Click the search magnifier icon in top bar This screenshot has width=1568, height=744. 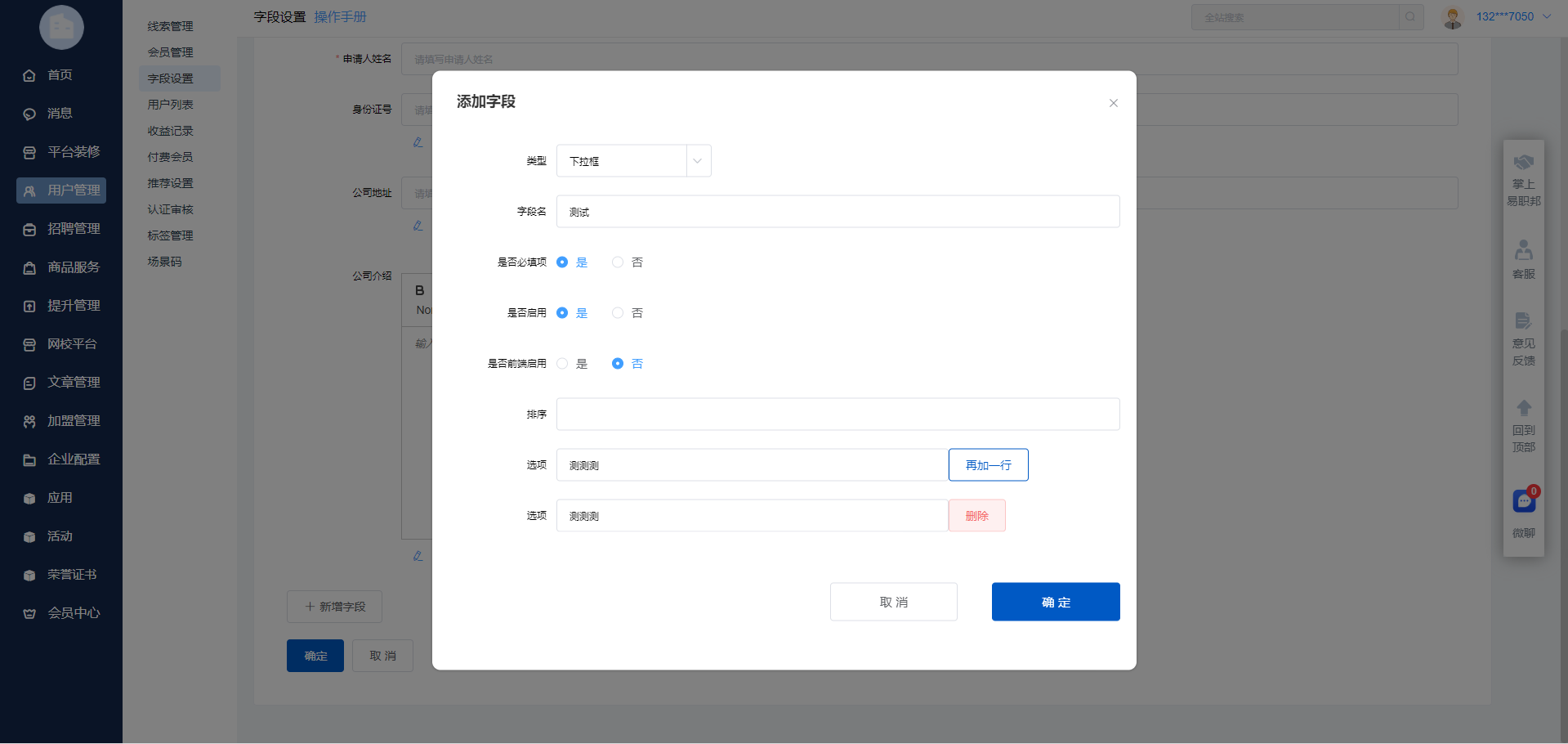pyautogui.click(x=1410, y=17)
